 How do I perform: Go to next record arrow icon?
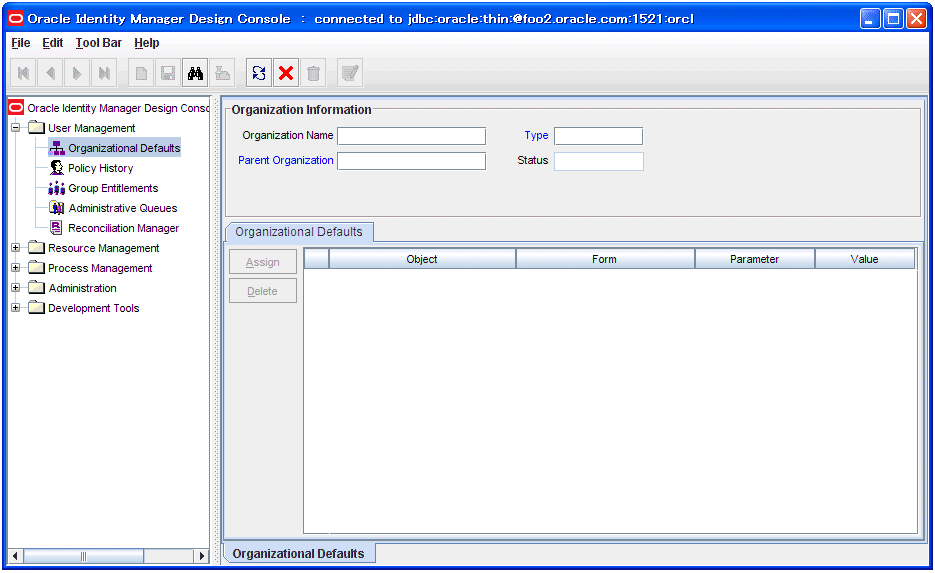tap(77, 73)
